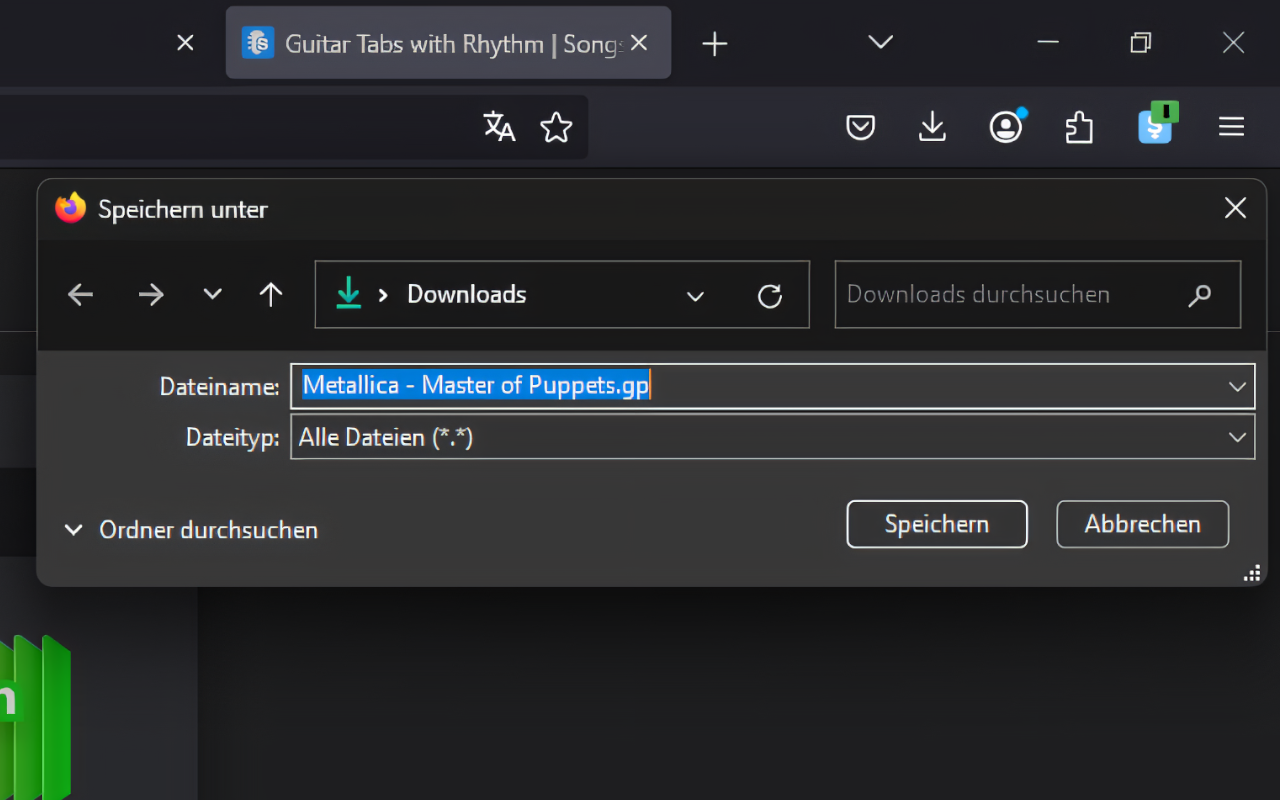The width and height of the screenshot is (1280, 800).
Task: Go back in the save dialog
Action: point(80,294)
